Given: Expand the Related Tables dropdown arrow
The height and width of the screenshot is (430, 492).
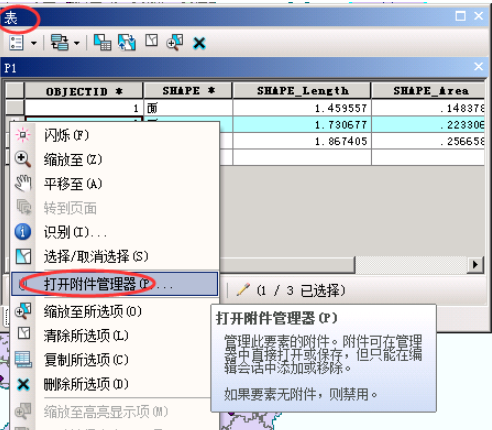Looking at the screenshot, I should (77, 43).
